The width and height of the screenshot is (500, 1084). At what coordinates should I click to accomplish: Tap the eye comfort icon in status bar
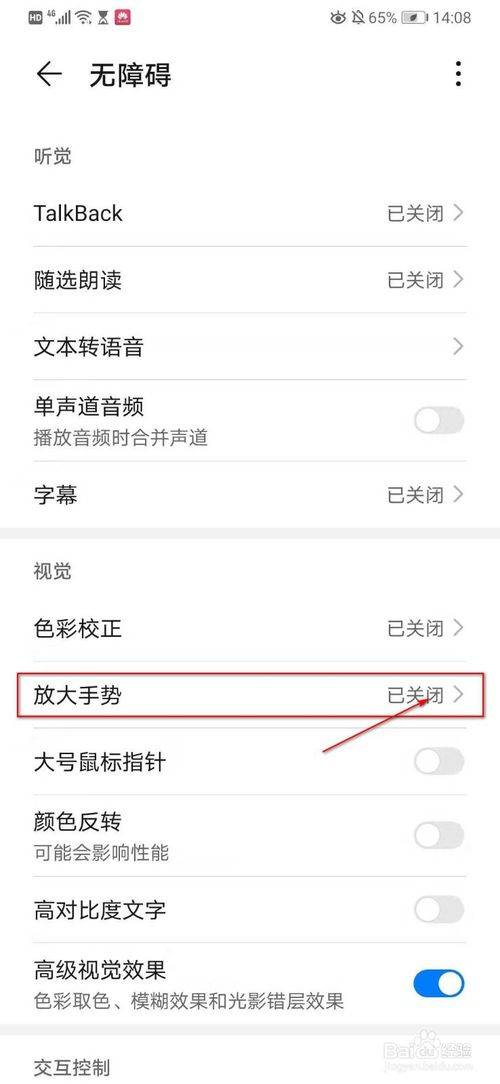tap(337, 17)
